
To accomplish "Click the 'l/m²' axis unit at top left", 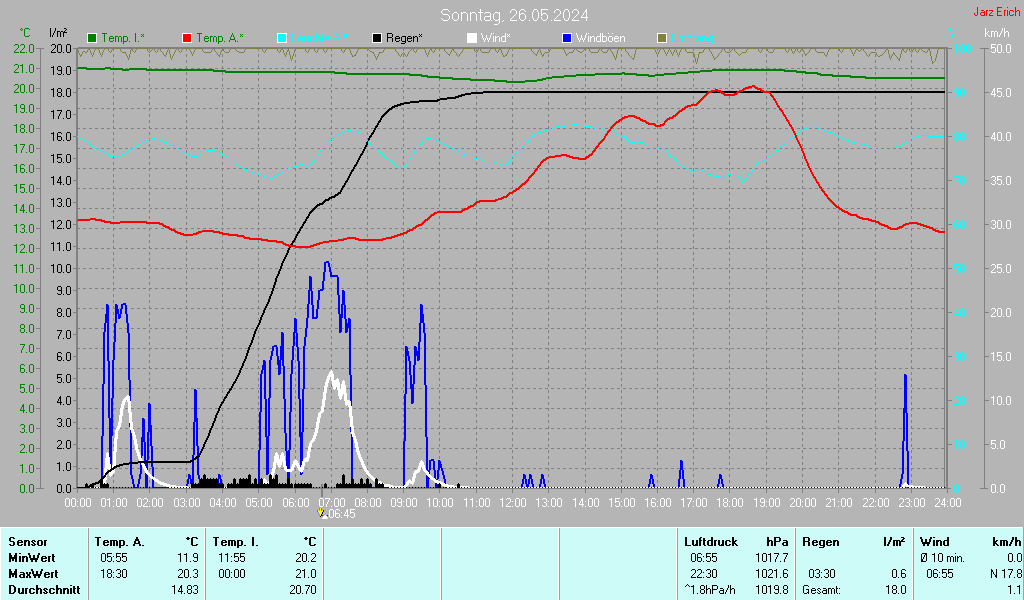I will [x=58, y=33].
